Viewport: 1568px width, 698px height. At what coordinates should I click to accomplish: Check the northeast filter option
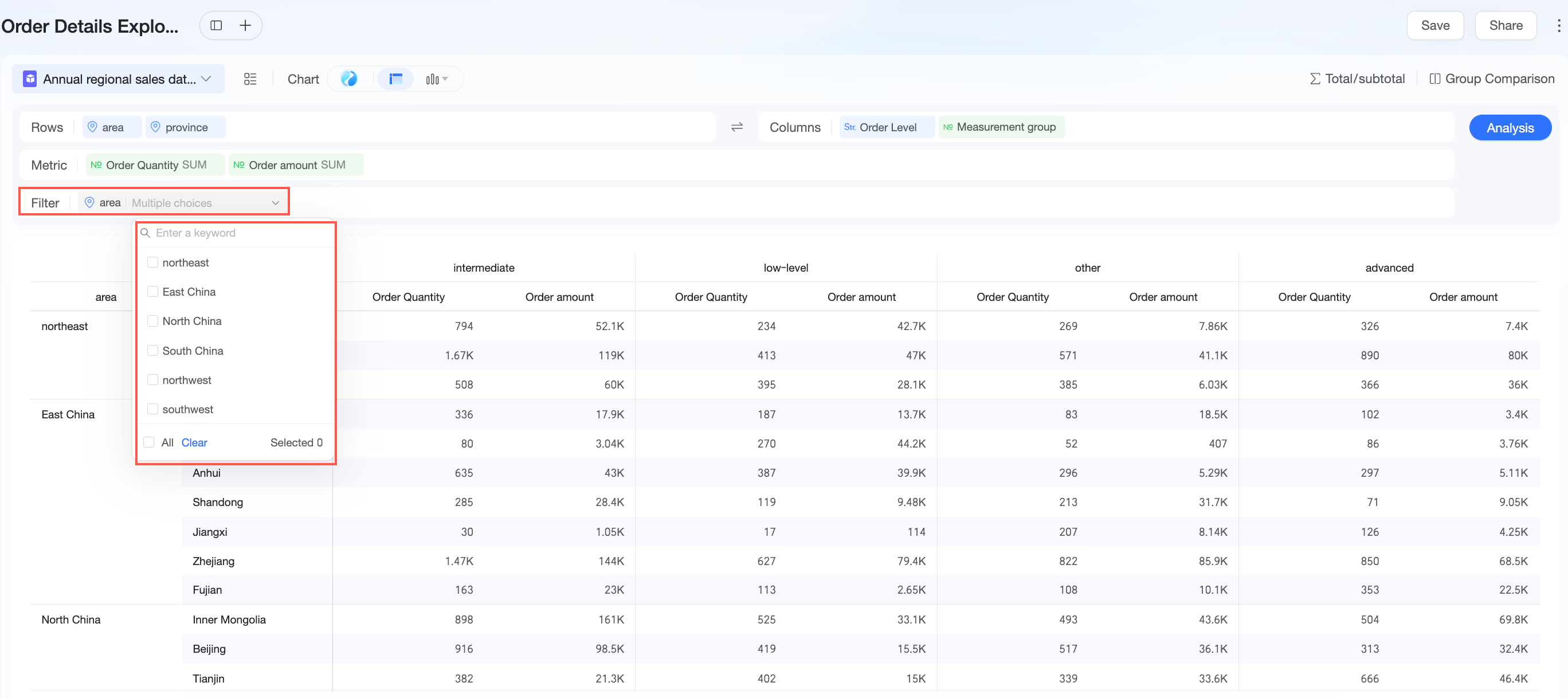(153, 262)
